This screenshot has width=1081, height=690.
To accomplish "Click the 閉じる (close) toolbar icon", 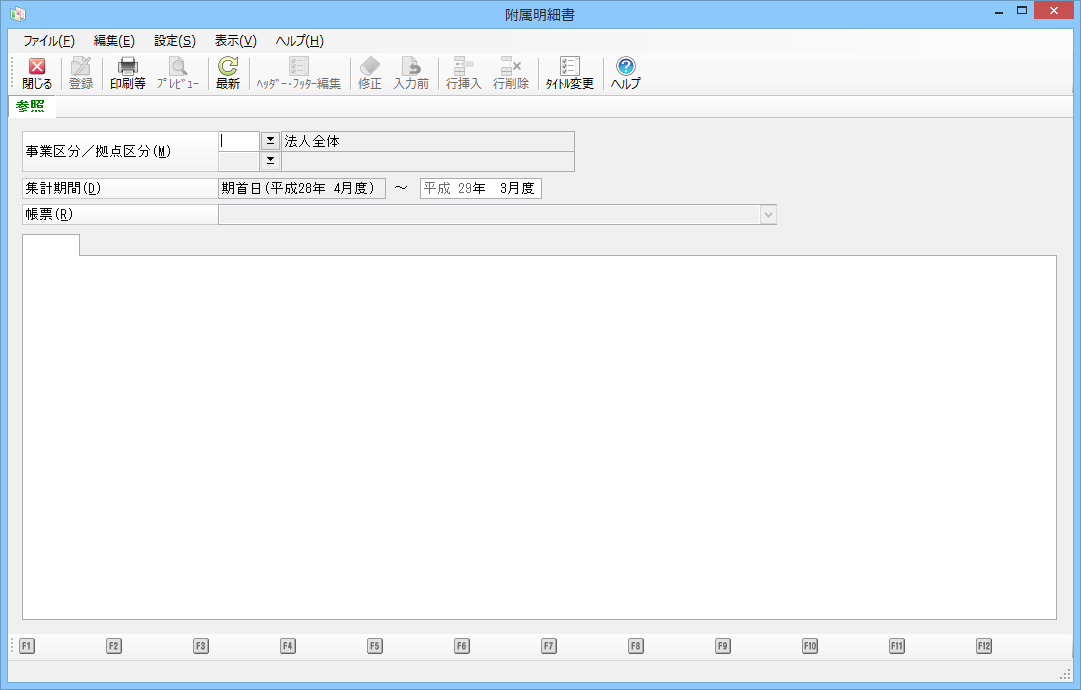I will [x=37, y=67].
